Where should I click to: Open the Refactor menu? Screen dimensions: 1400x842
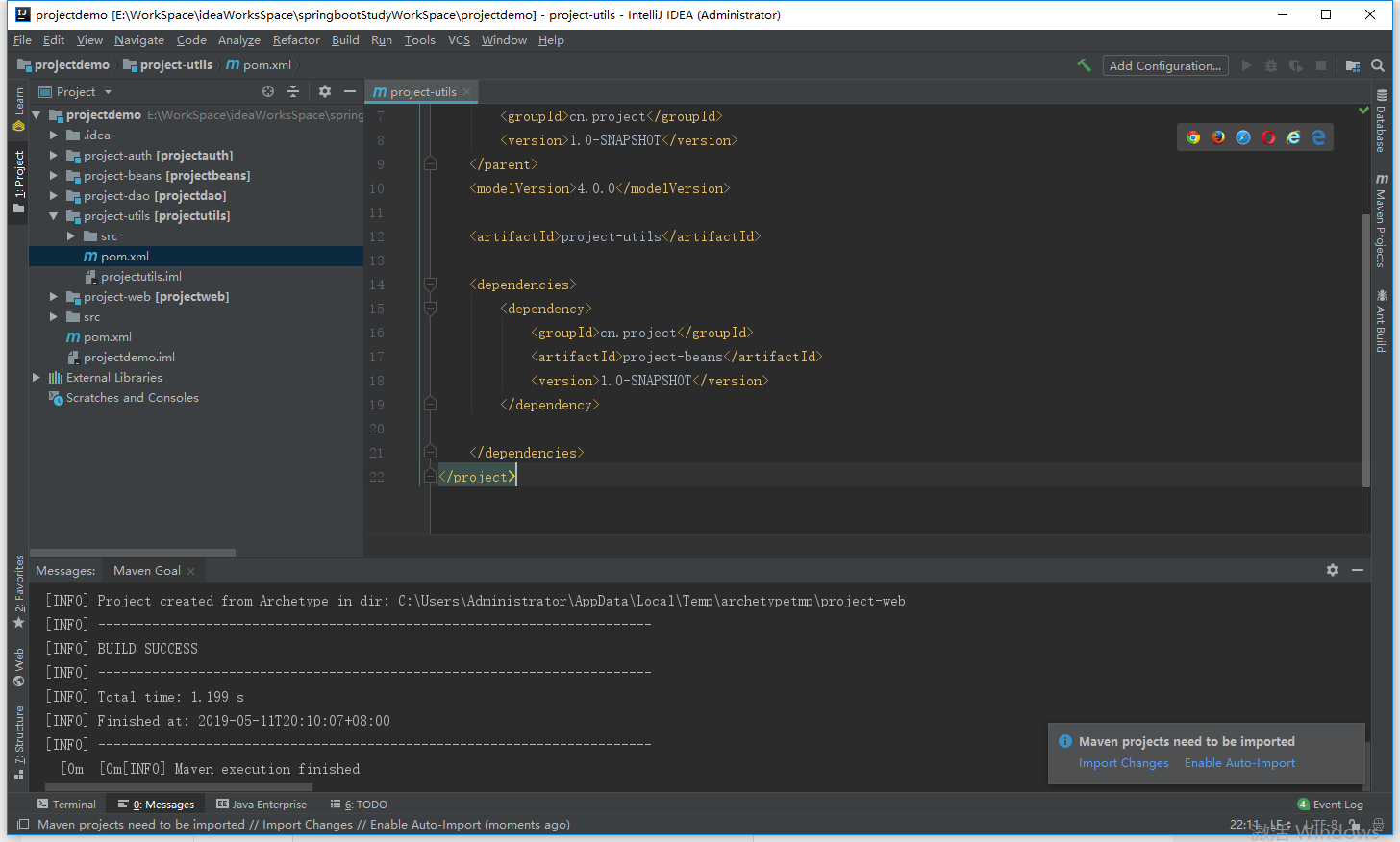coord(296,40)
